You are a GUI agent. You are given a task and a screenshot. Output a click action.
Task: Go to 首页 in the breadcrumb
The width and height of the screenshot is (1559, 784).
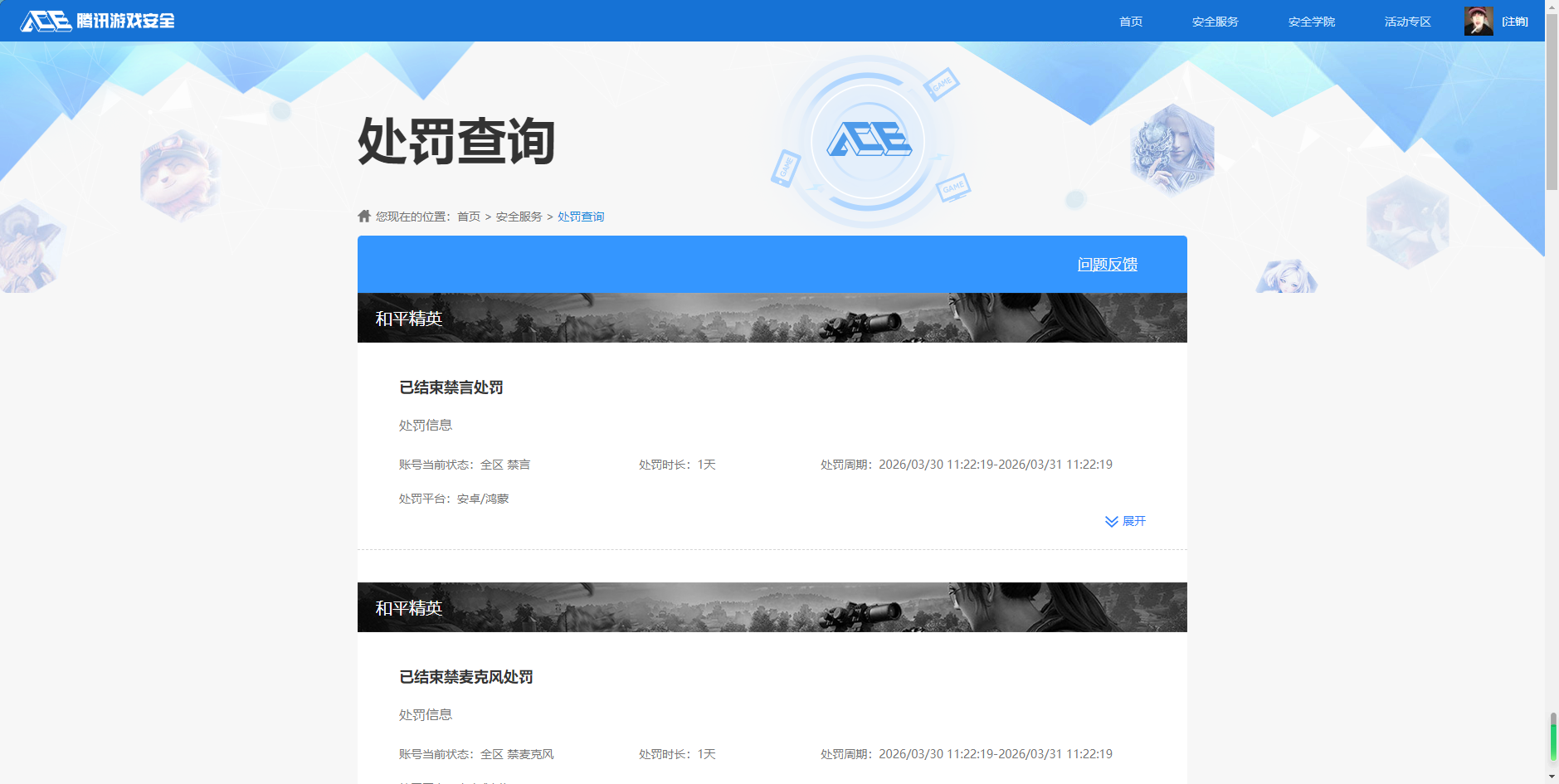469,217
